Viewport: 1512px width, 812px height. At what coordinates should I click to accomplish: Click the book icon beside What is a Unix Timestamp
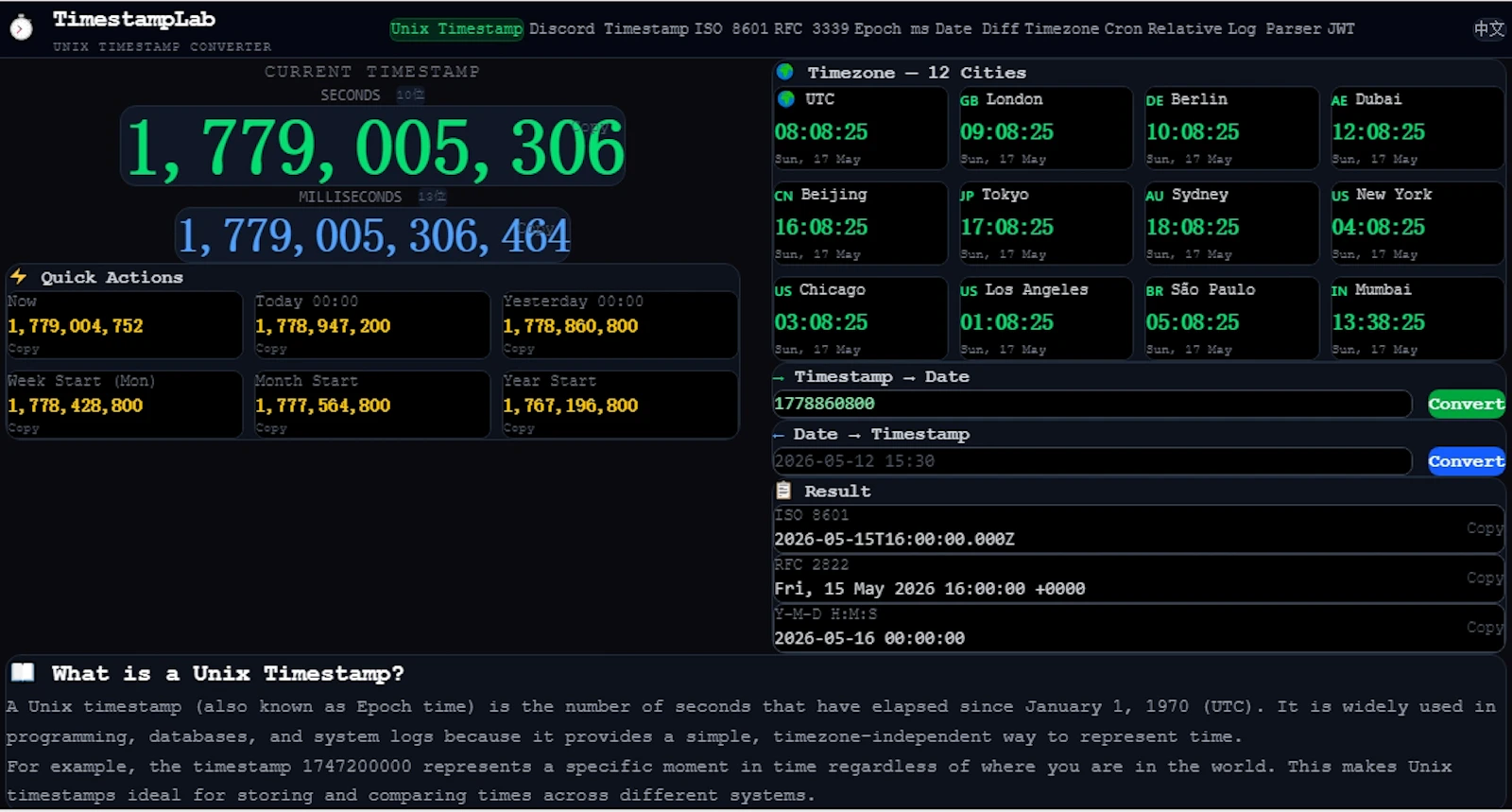23,673
